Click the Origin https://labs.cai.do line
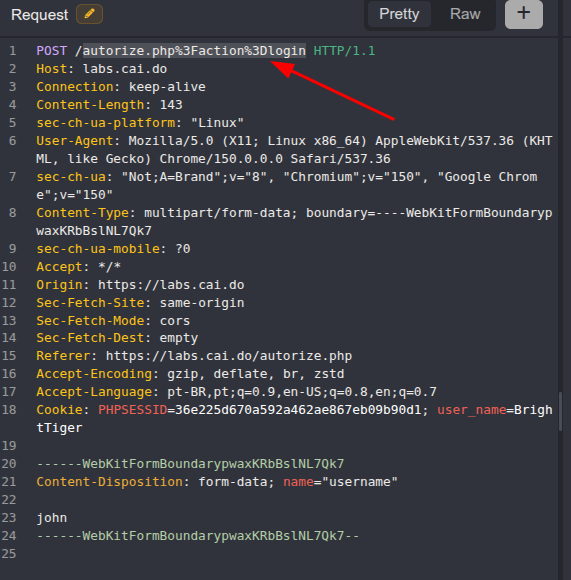Screen dimensions: 571x580 click(x=140, y=285)
